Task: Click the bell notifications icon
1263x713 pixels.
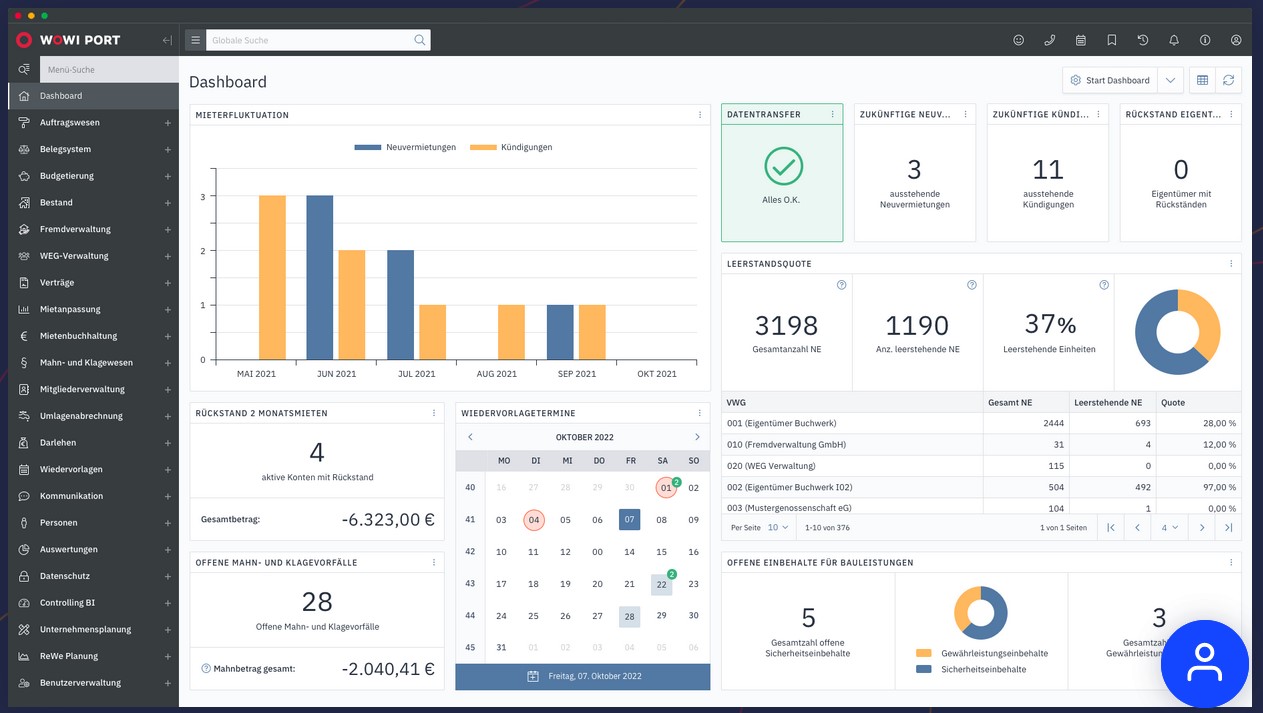Action: pyautogui.click(x=1174, y=40)
